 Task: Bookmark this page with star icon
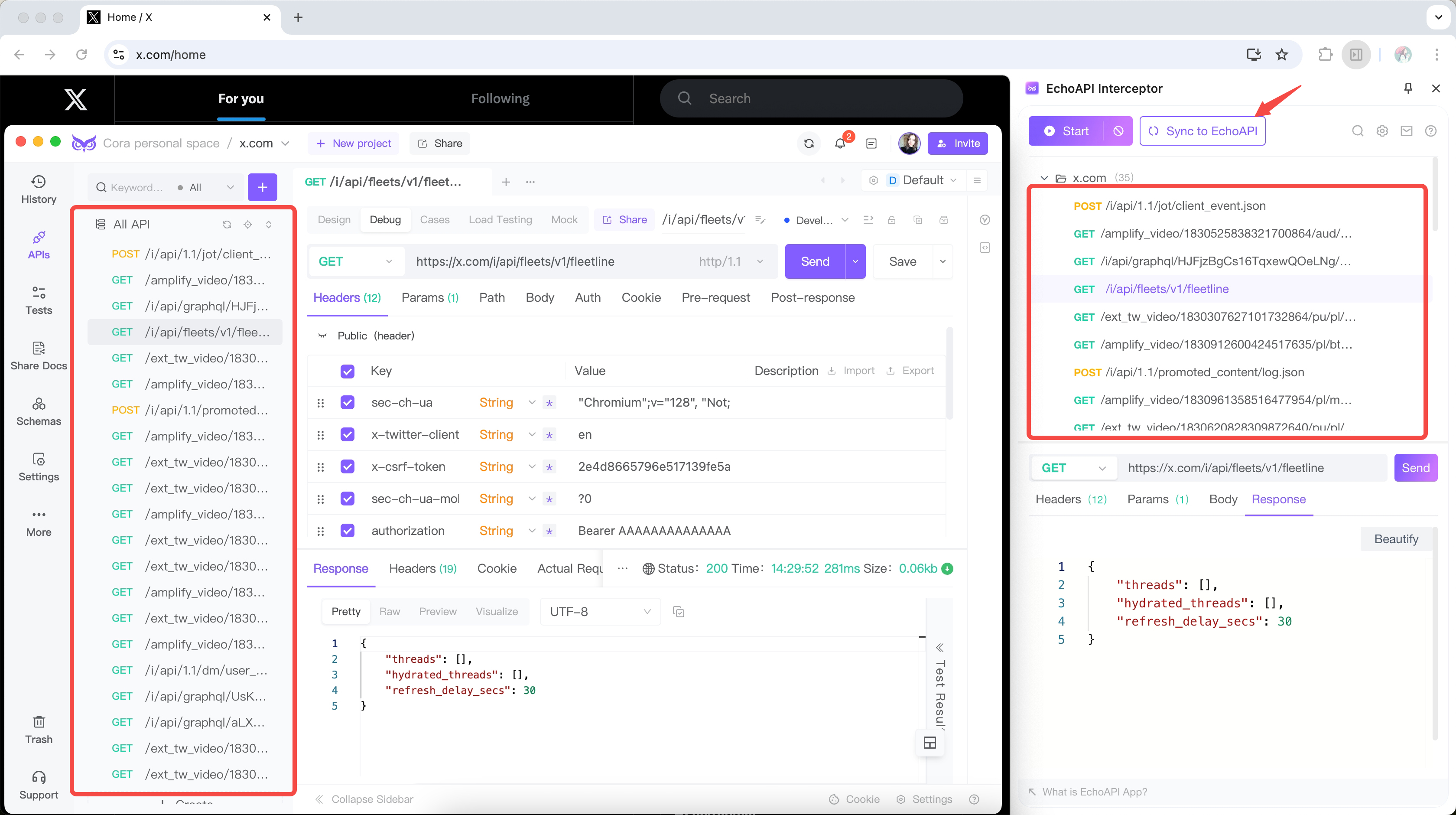pyautogui.click(x=1282, y=54)
